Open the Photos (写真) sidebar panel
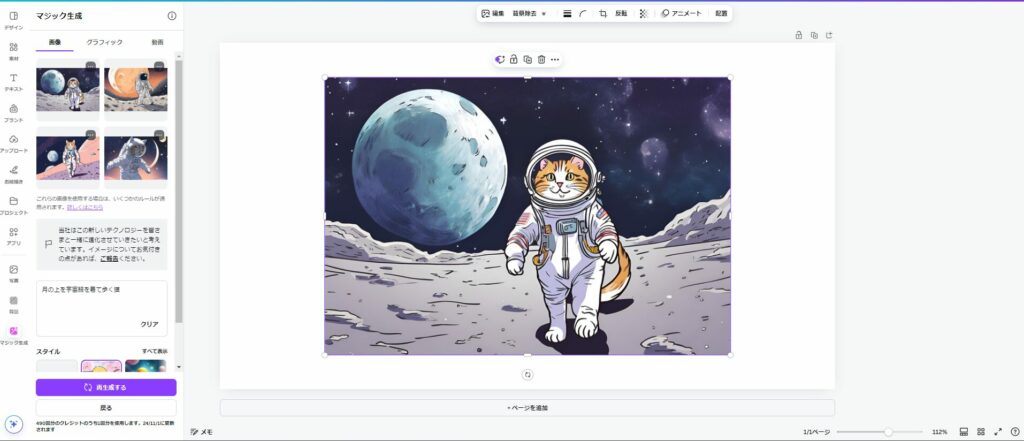1024x441 pixels. (x=14, y=273)
